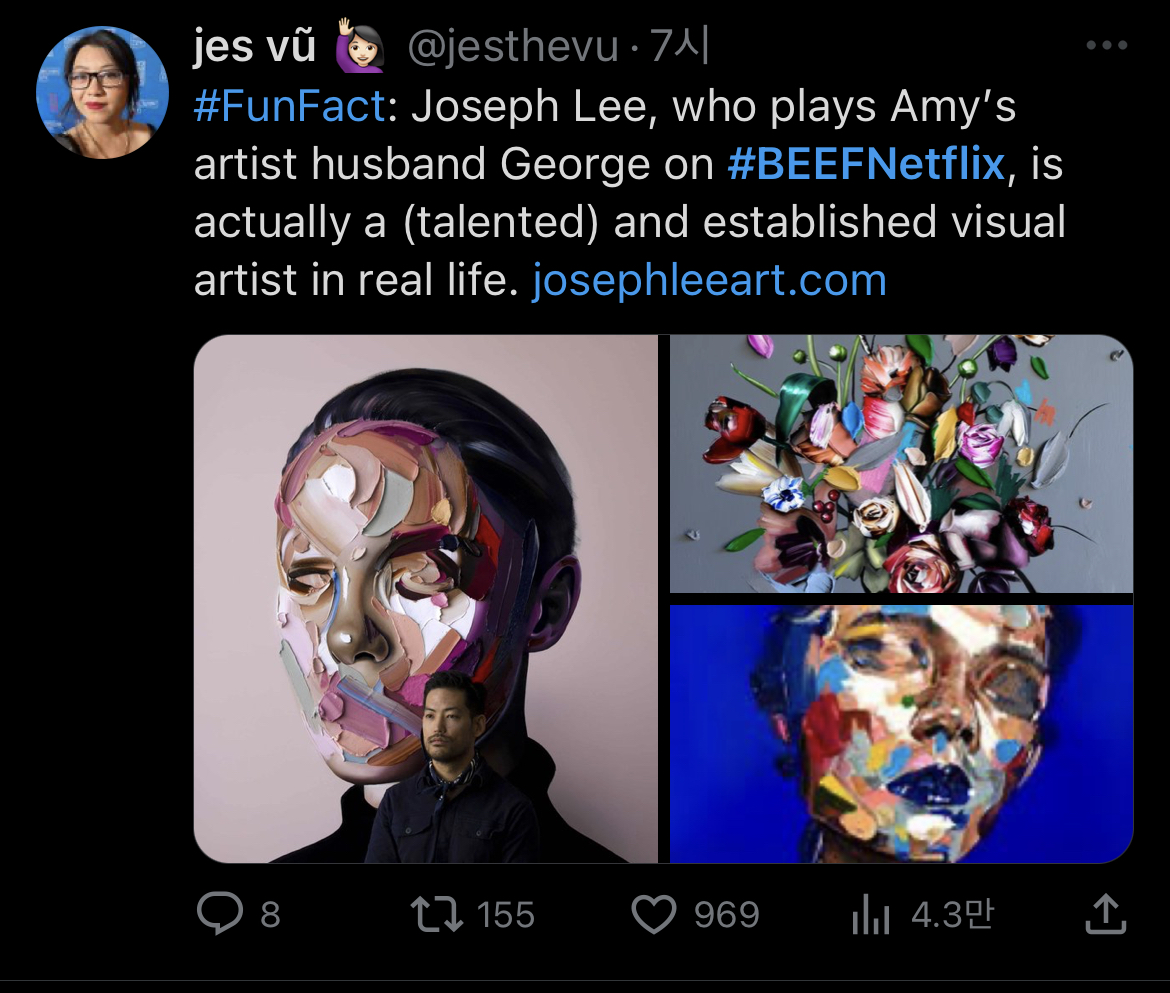
Task: Click the reply count 8
Action: (x=270, y=914)
